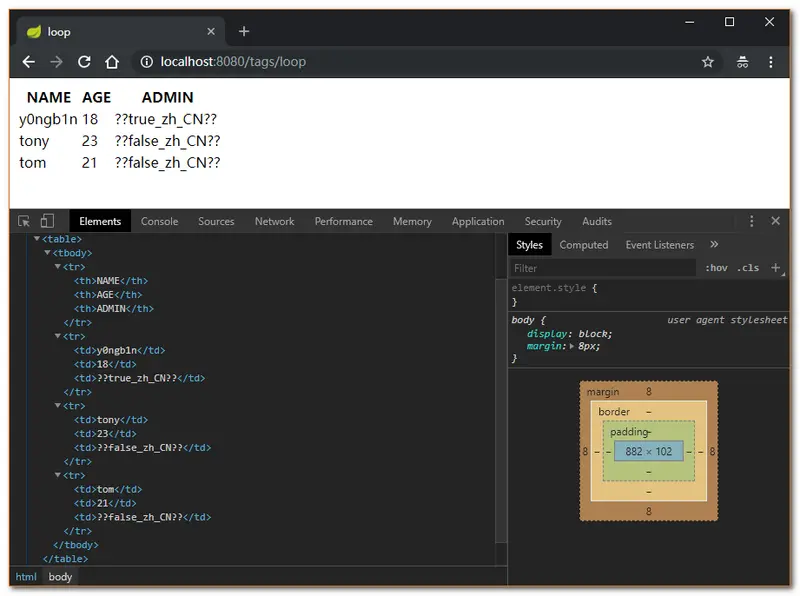The image size is (800, 596).
Task: Activate the DevTools element inspector picker
Action: coord(23,221)
